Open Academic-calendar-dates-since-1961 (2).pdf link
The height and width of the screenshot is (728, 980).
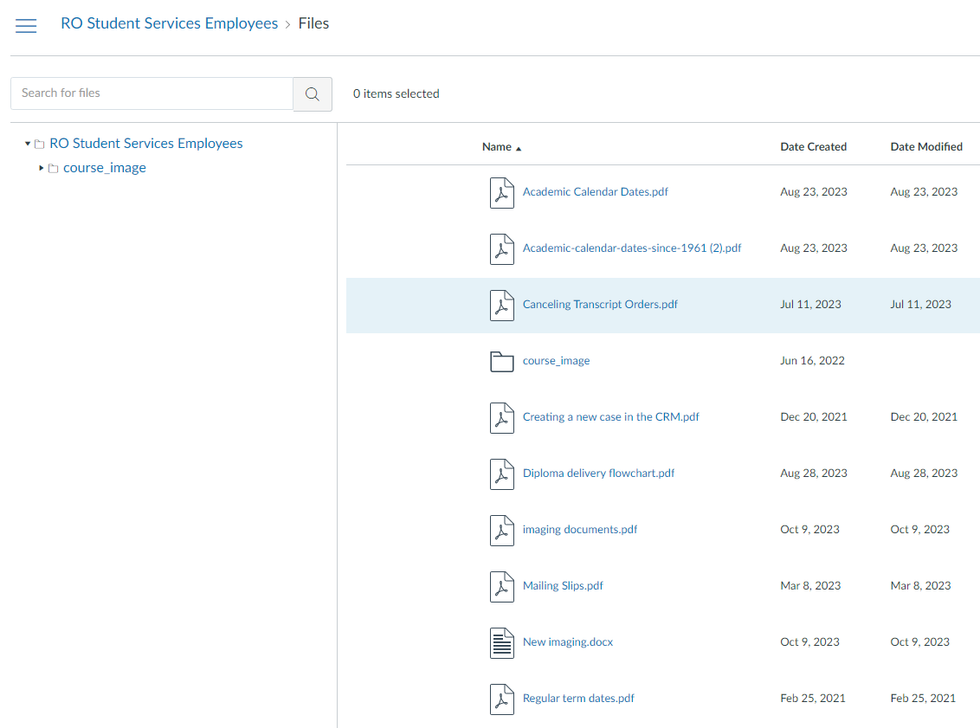pyautogui.click(x=632, y=248)
